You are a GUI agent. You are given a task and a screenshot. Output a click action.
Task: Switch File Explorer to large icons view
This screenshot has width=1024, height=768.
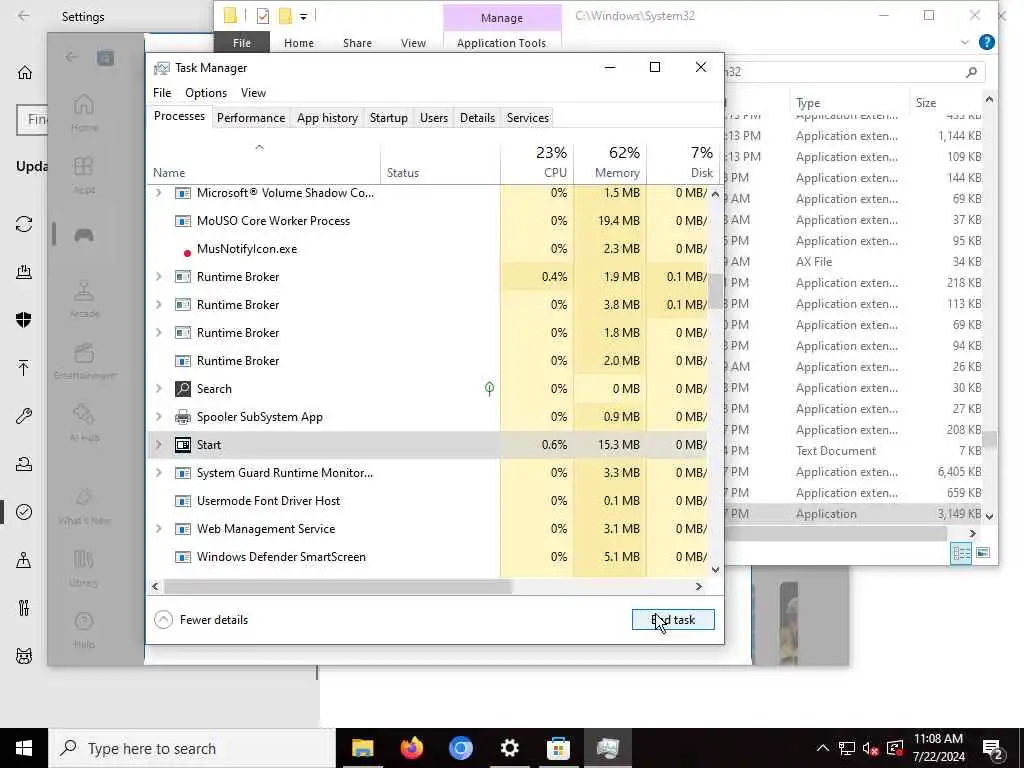tap(983, 553)
